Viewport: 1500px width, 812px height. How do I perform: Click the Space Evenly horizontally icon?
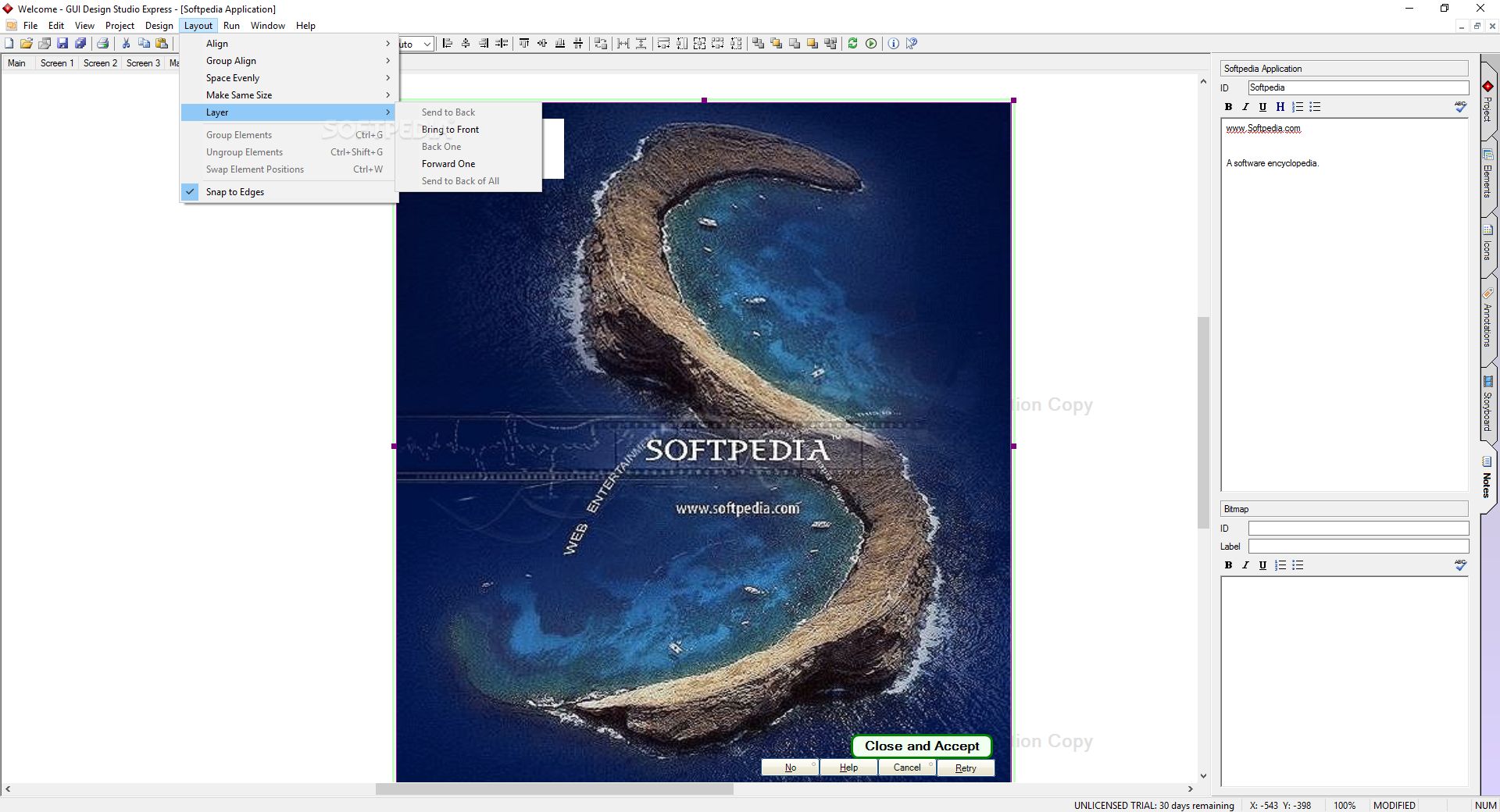tap(623, 44)
